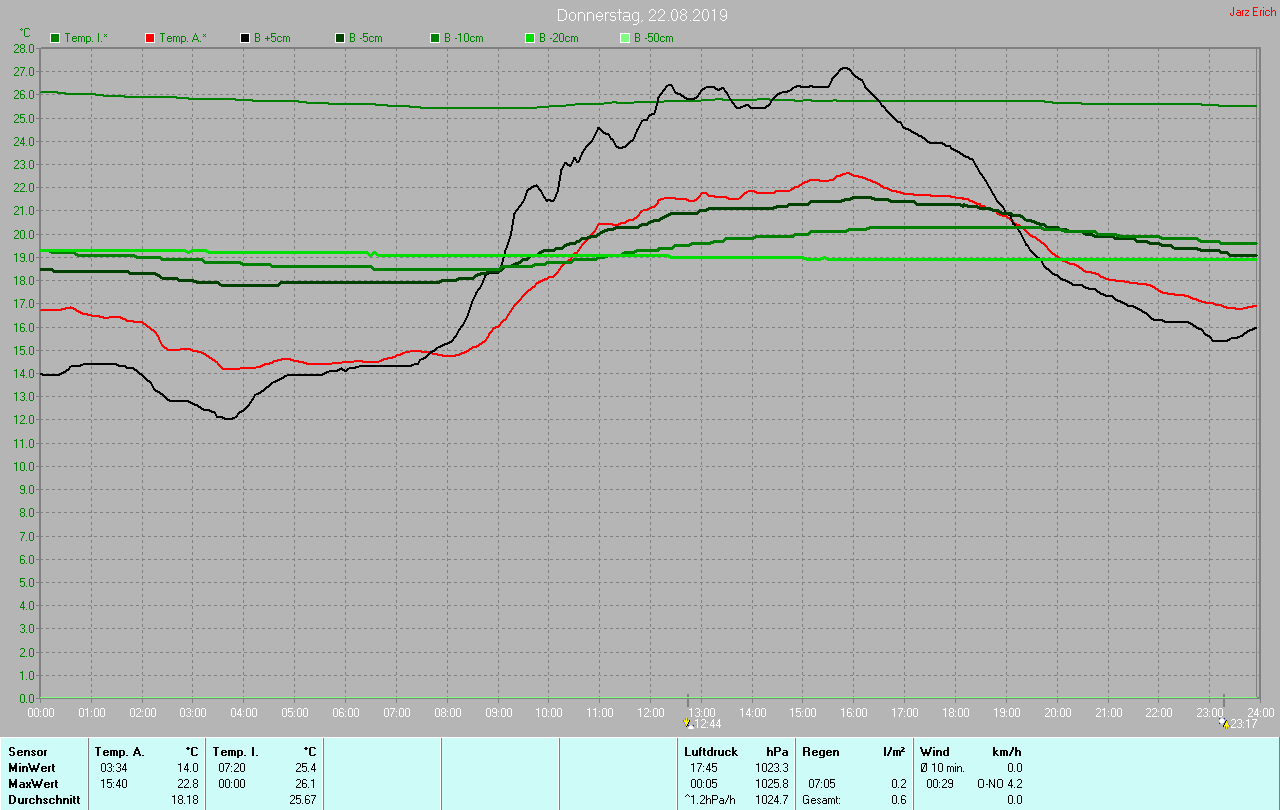Click the Regen column header

pyautogui.click(x=820, y=751)
